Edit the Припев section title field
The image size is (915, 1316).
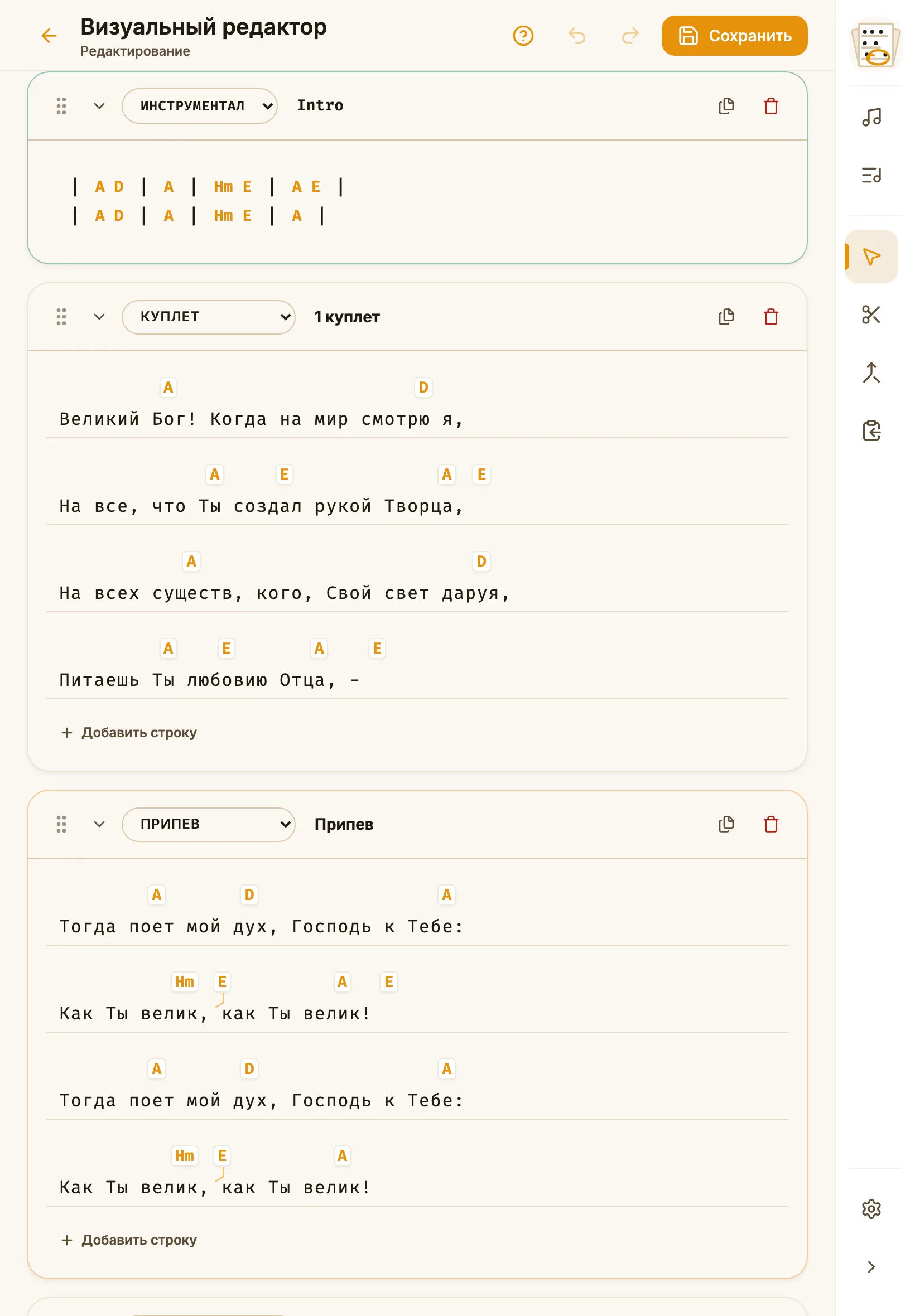[344, 824]
